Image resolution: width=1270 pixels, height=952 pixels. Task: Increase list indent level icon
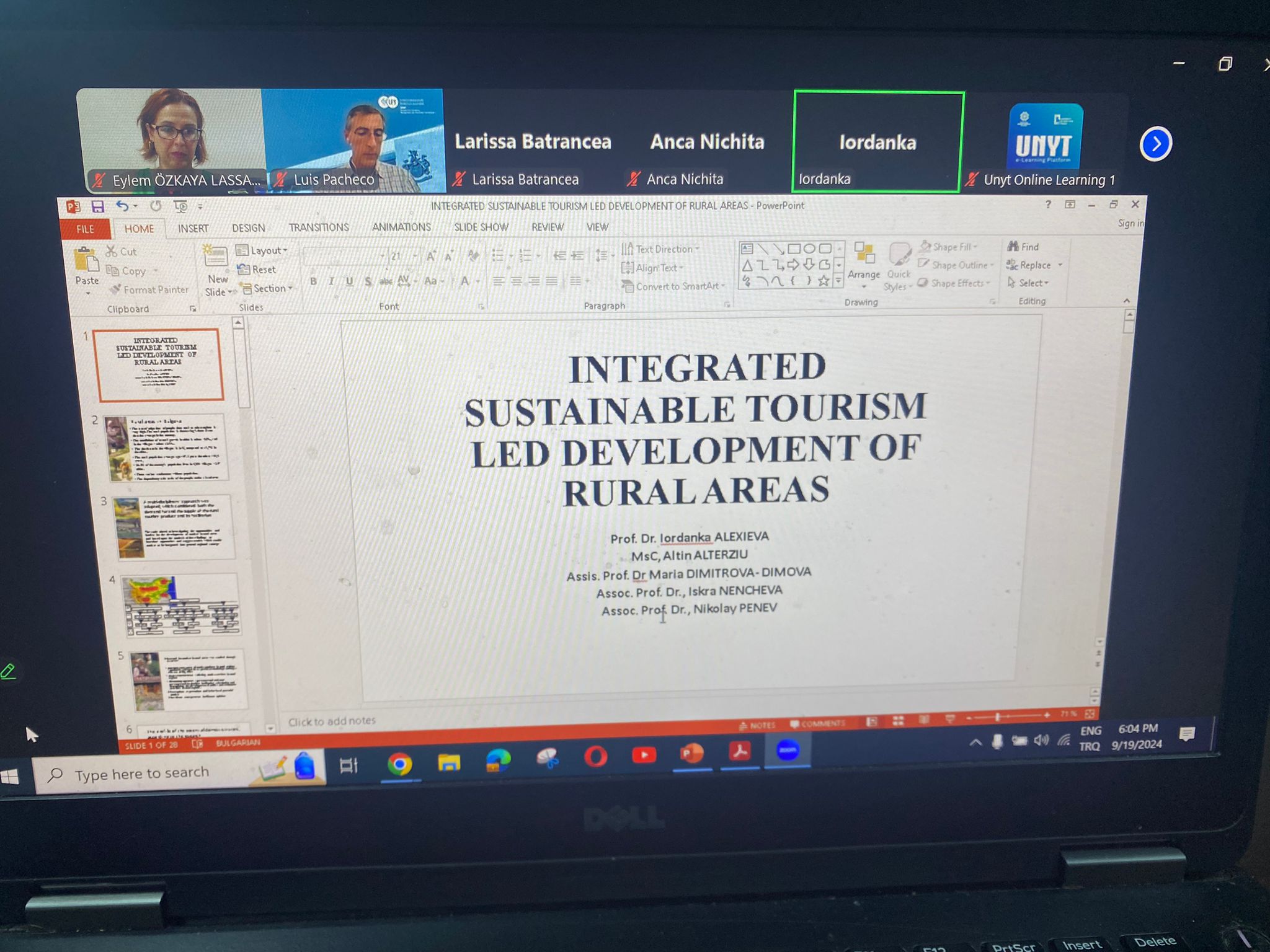[577, 255]
